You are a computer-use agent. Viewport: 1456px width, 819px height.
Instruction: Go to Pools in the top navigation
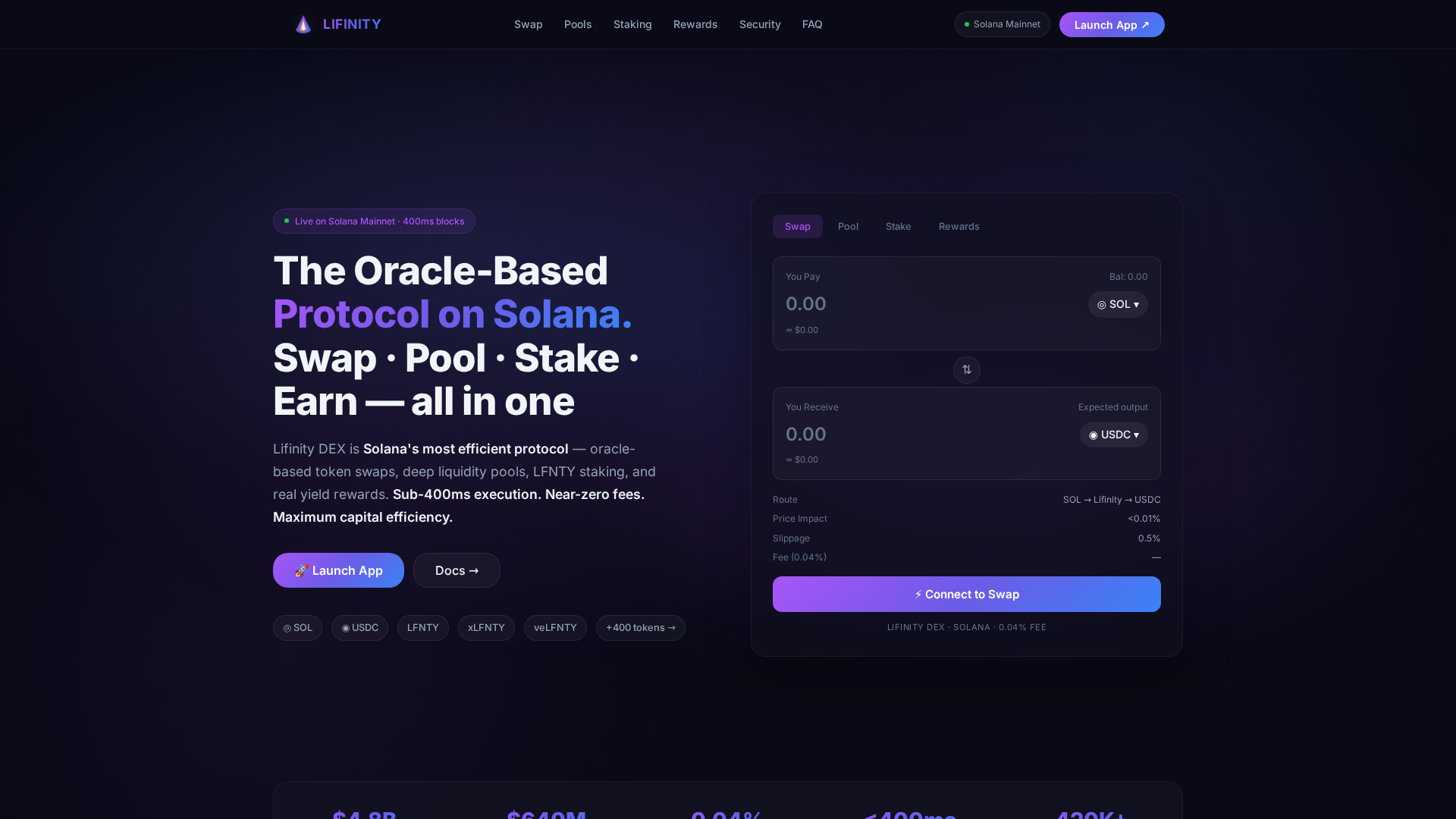tap(578, 24)
